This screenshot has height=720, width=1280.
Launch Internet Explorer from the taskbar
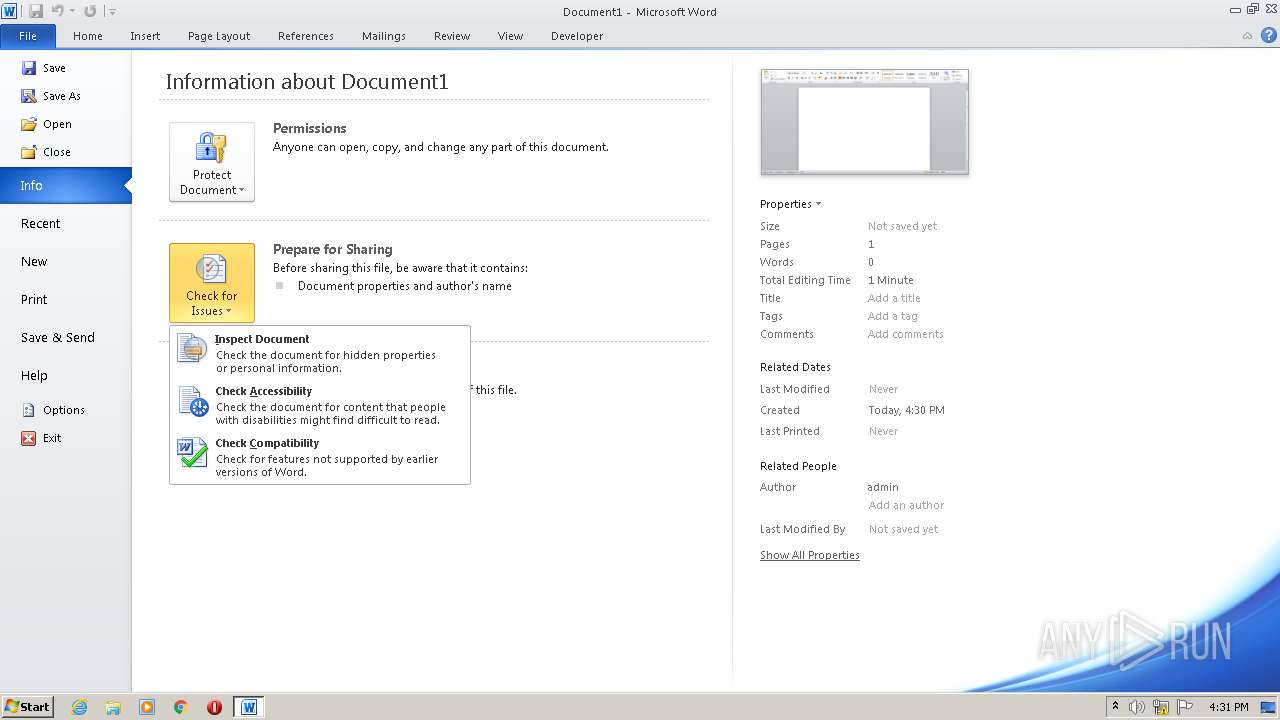click(79, 707)
